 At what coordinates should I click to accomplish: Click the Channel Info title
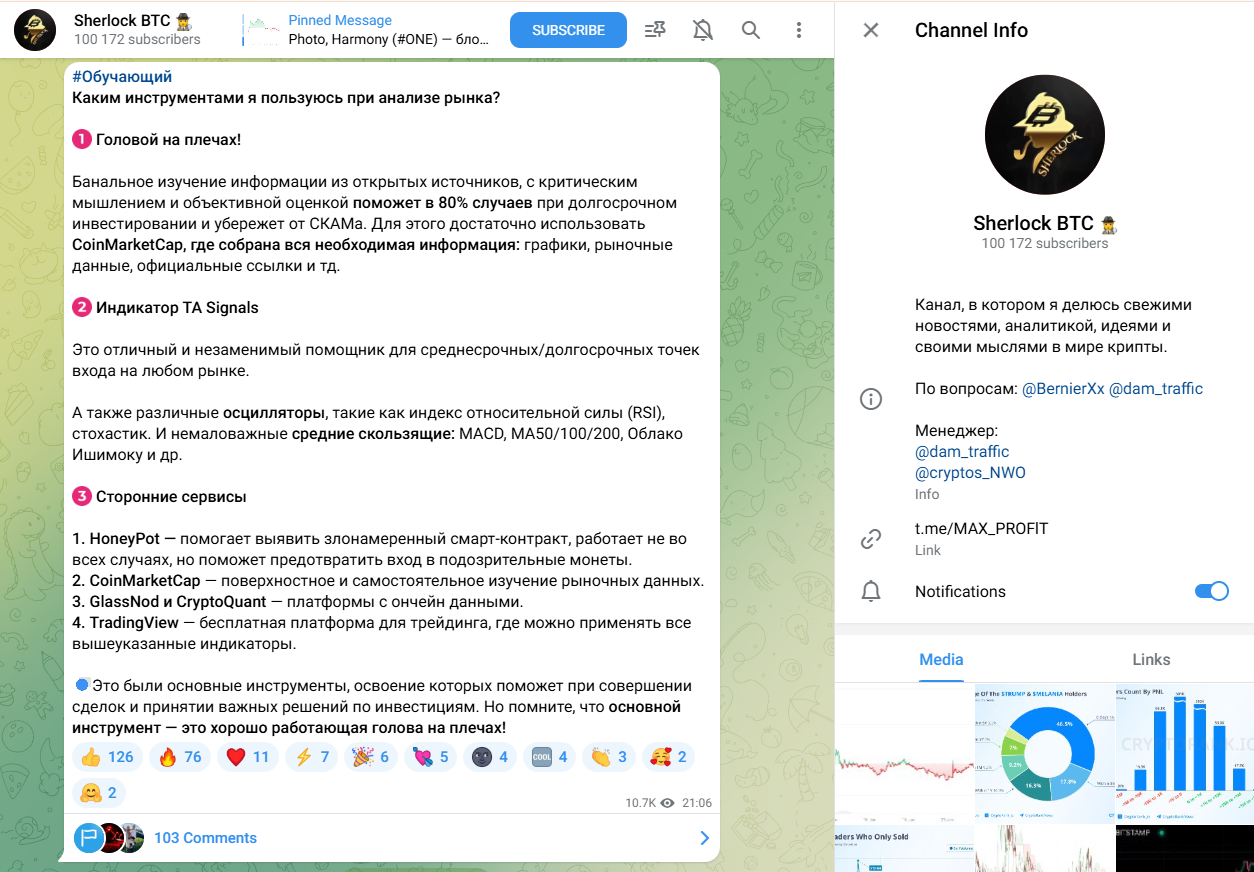pyautogui.click(x=971, y=30)
